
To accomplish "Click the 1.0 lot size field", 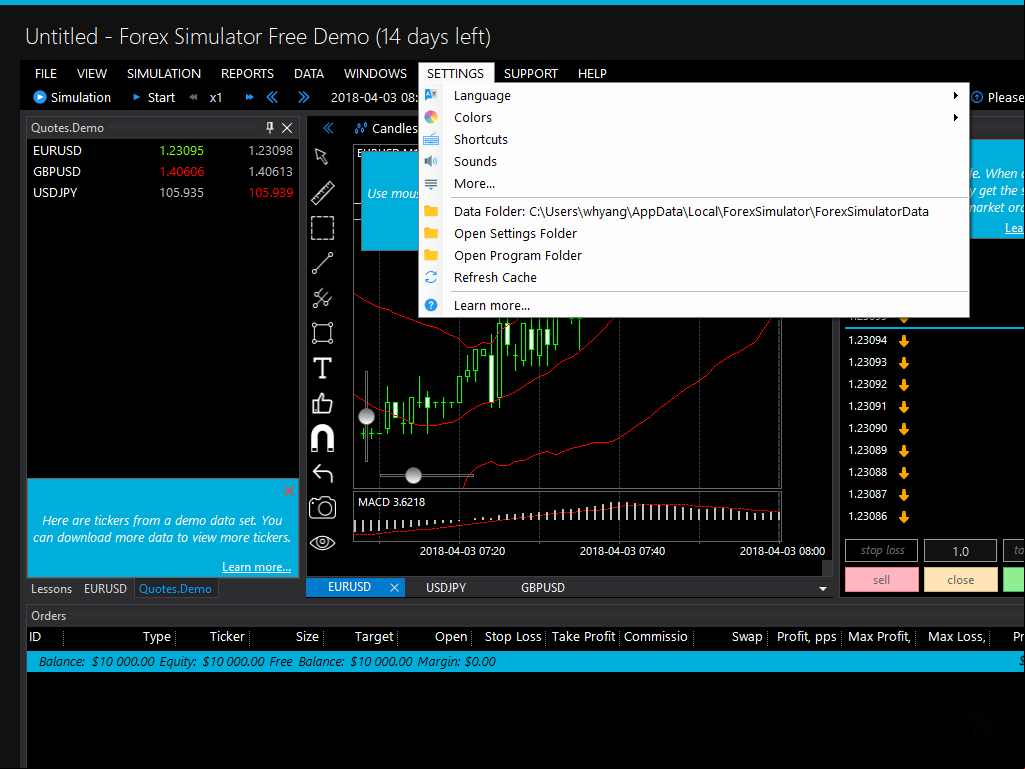I will pos(960,551).
